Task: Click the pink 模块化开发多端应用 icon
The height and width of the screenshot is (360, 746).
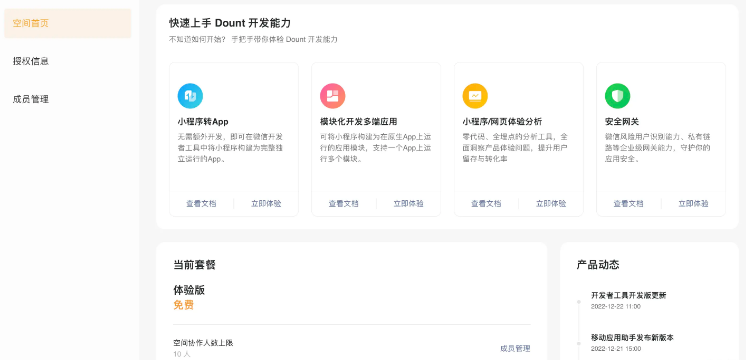Action: [x=333, y=96]
